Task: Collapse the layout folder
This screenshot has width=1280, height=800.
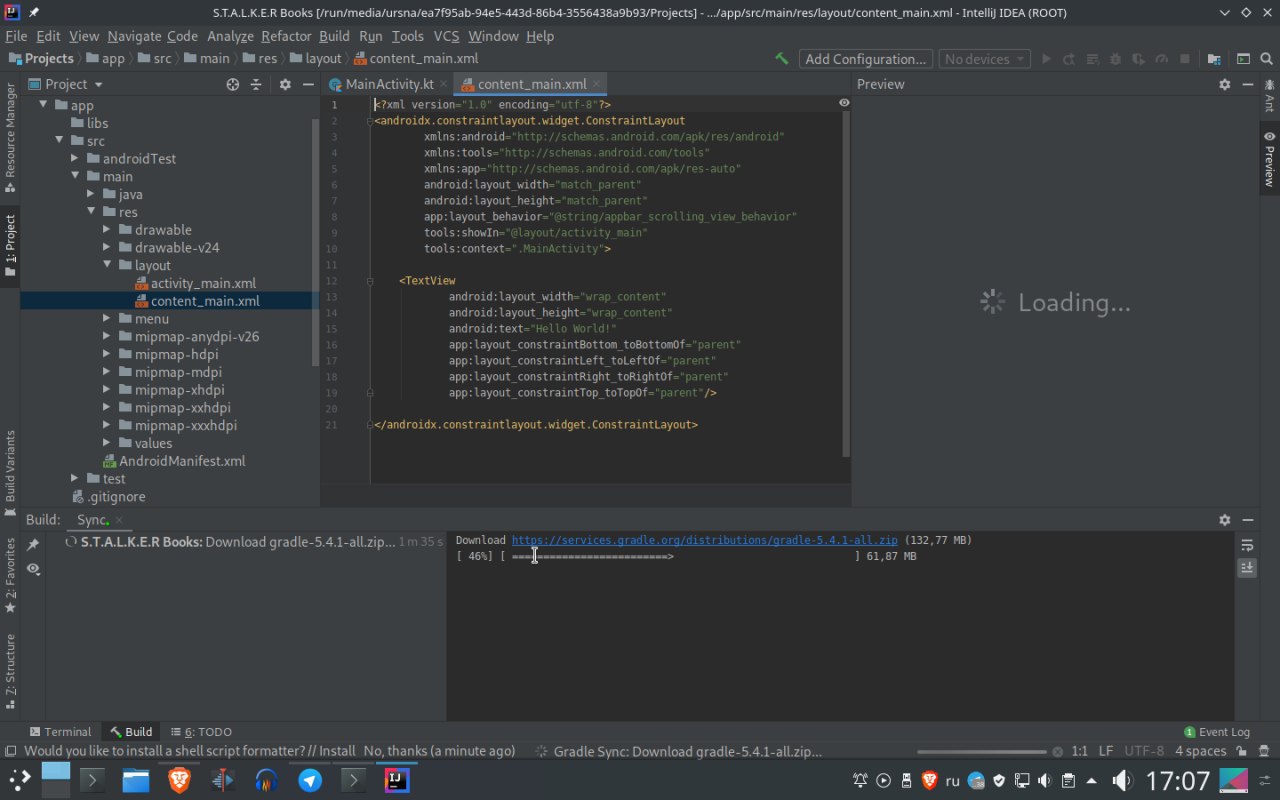Action: tap(107, 265)
